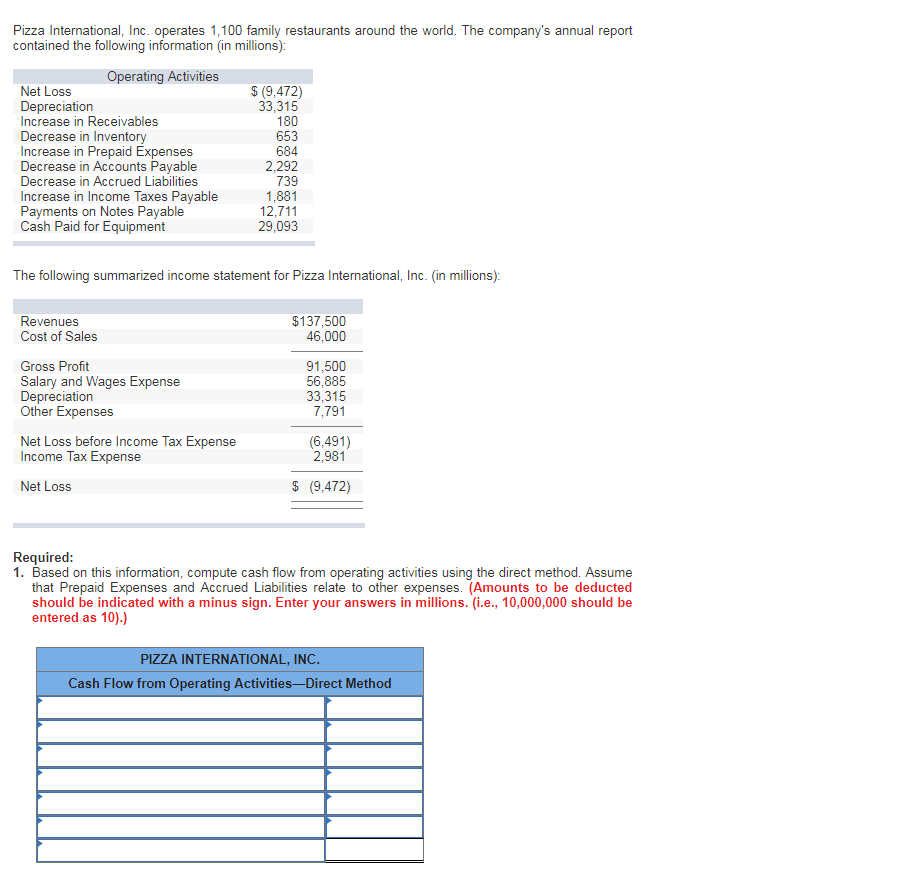This screenshot has height=876, width=903.
Task: Click the last row label cell in Cash Flow table
Action: (x=181, y=851)
